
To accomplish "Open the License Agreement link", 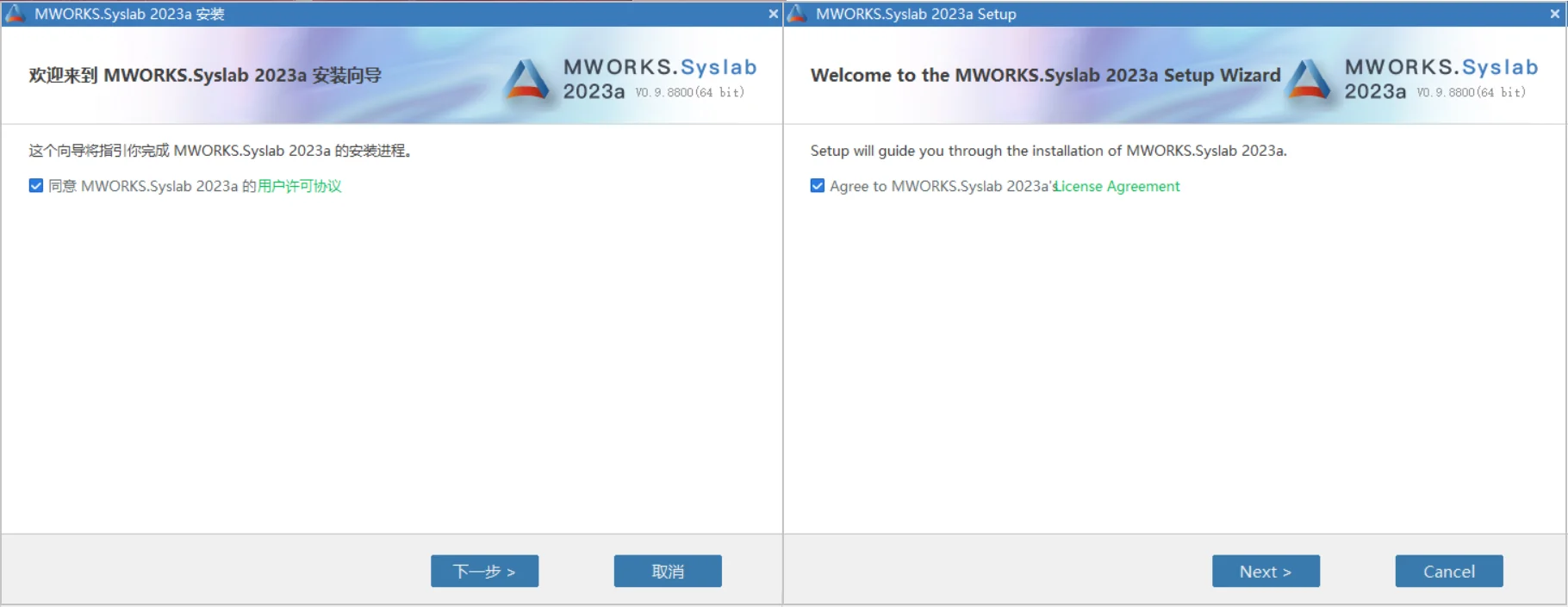I will tap(1117, 186).
